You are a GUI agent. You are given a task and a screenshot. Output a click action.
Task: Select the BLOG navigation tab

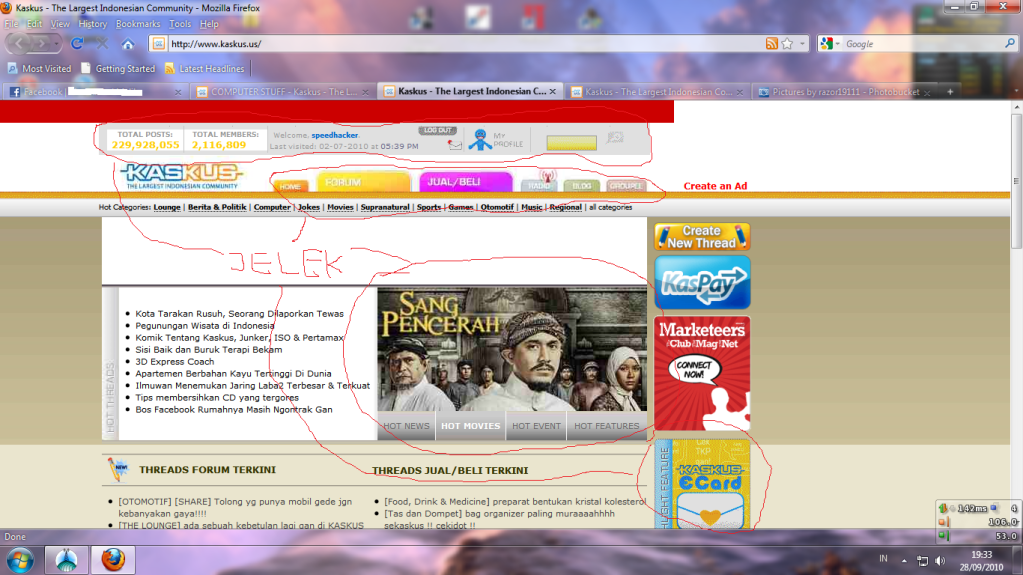tap(581, 185)
